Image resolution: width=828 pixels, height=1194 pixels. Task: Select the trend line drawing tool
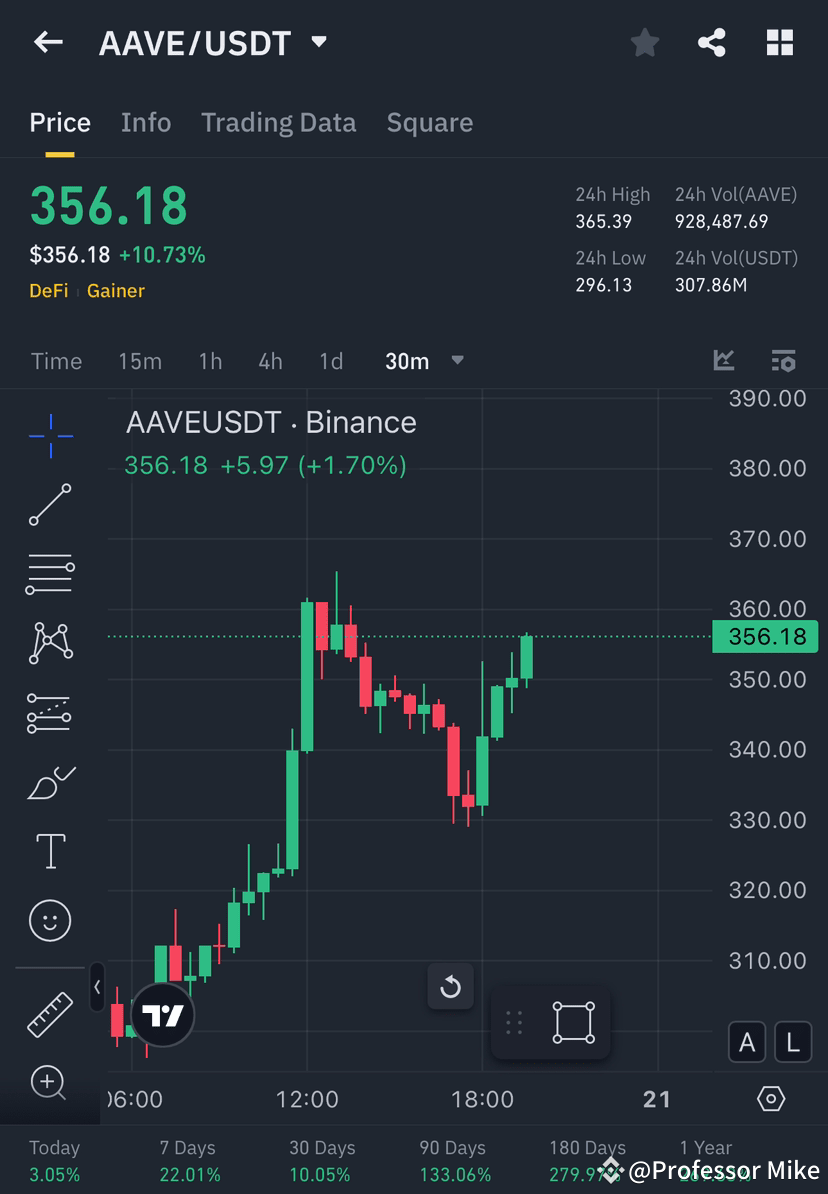click(50, 505)
